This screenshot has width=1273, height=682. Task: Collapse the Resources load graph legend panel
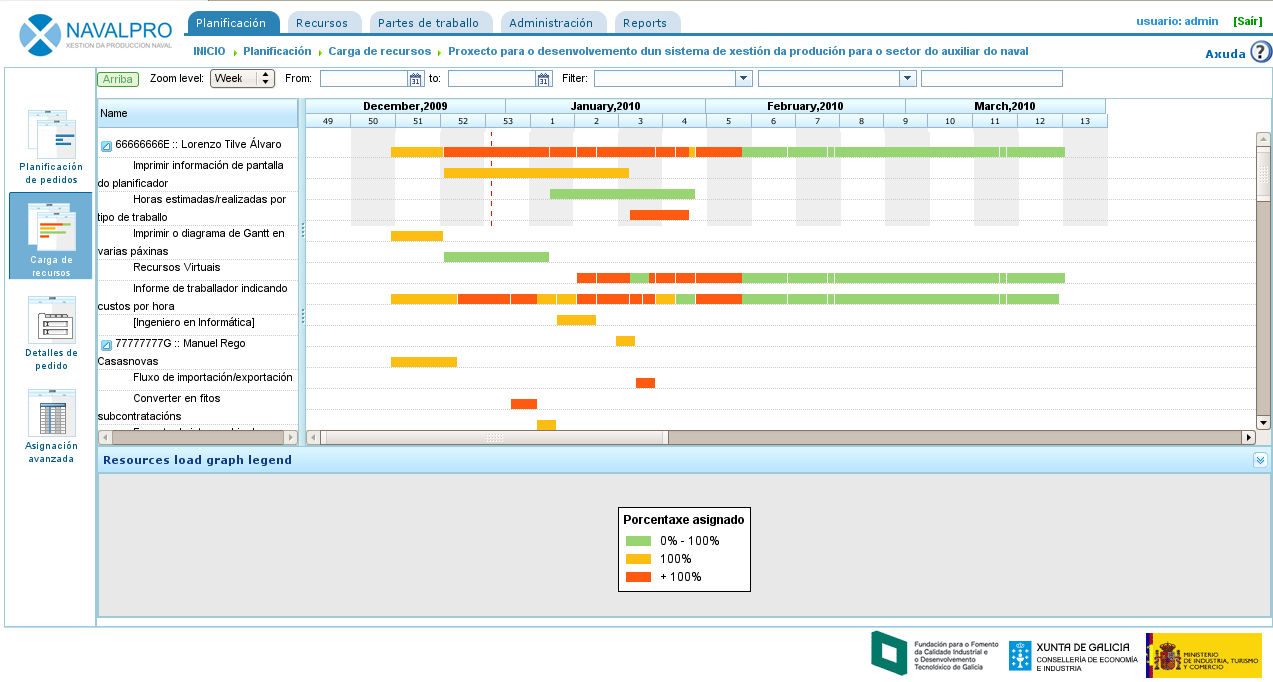click(1260, 460)
